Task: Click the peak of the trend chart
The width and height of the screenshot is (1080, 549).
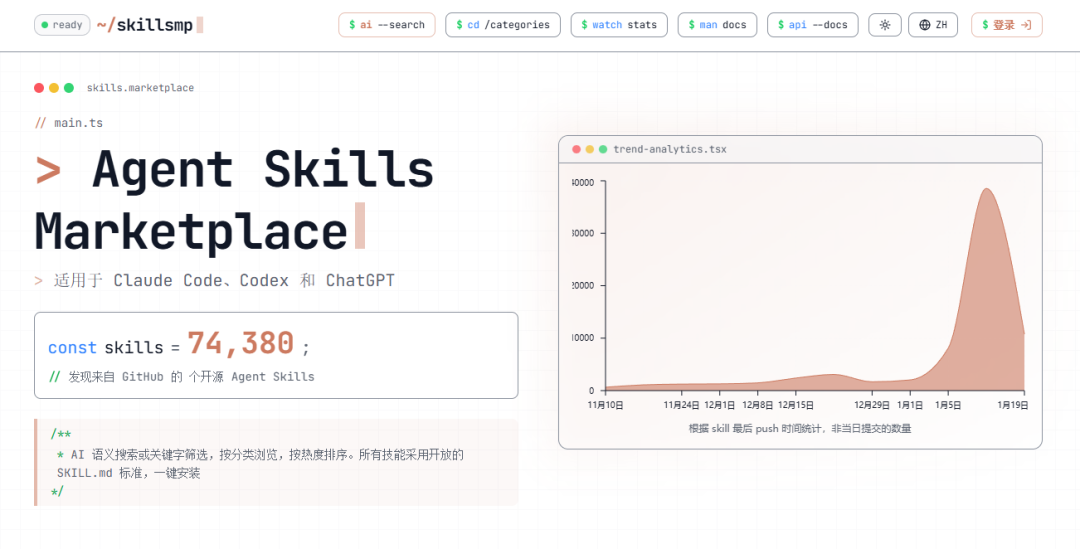Action: coord(986,189)
